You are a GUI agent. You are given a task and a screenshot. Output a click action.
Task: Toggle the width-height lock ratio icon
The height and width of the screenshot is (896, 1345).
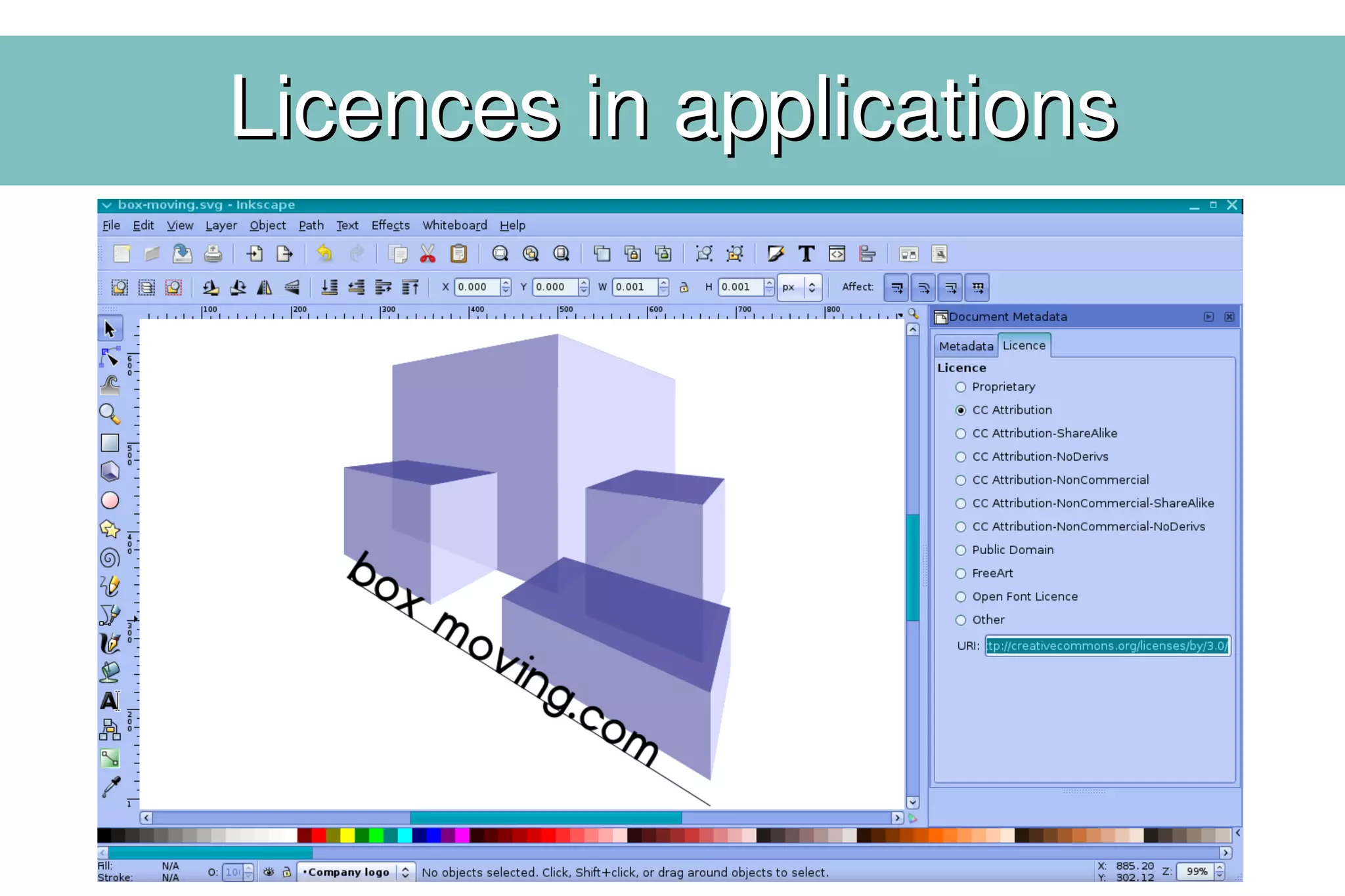684,288
